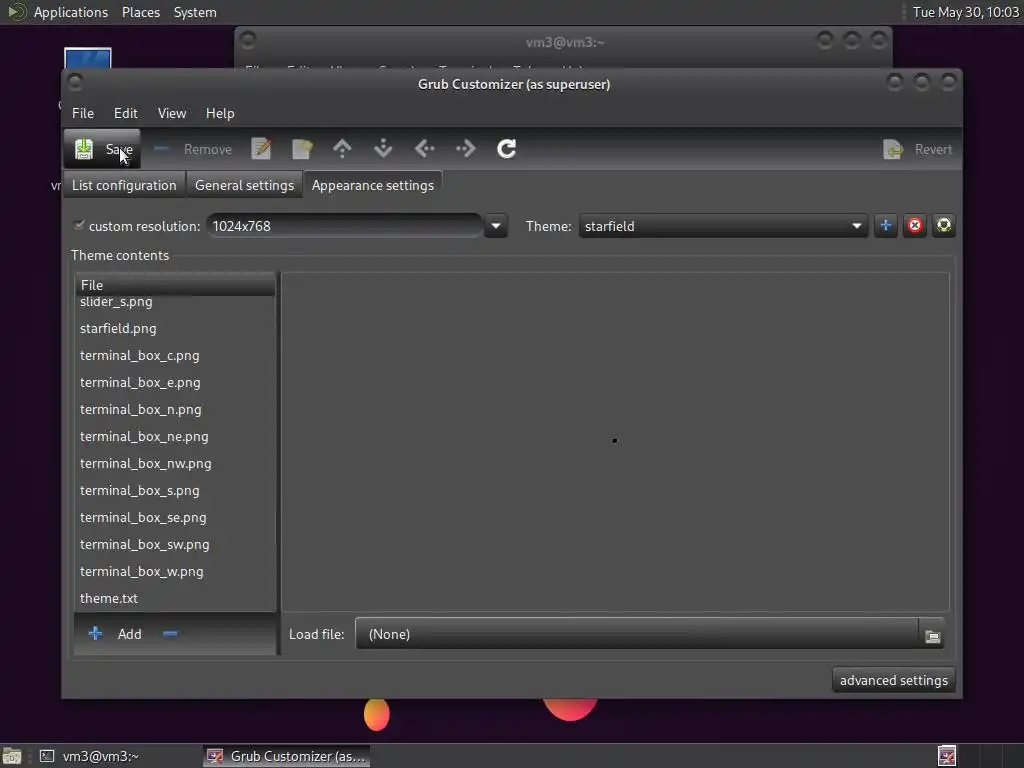Move entry down with down arrow icon
The height and width of the screenshot is (768, 1024).
[383, 149]
